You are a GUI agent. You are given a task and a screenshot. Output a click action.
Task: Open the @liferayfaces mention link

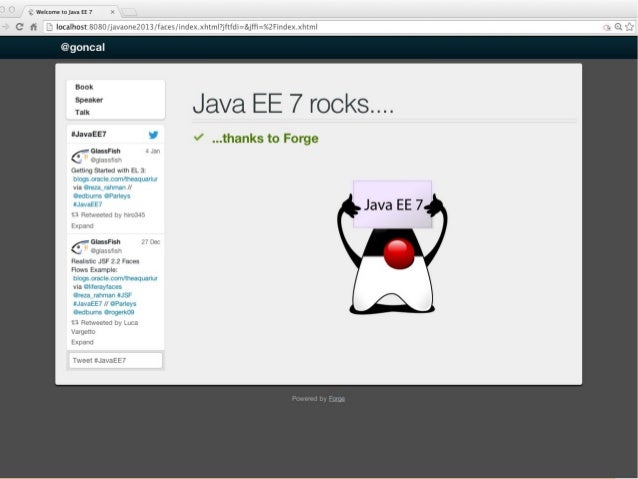pos(103,287)
